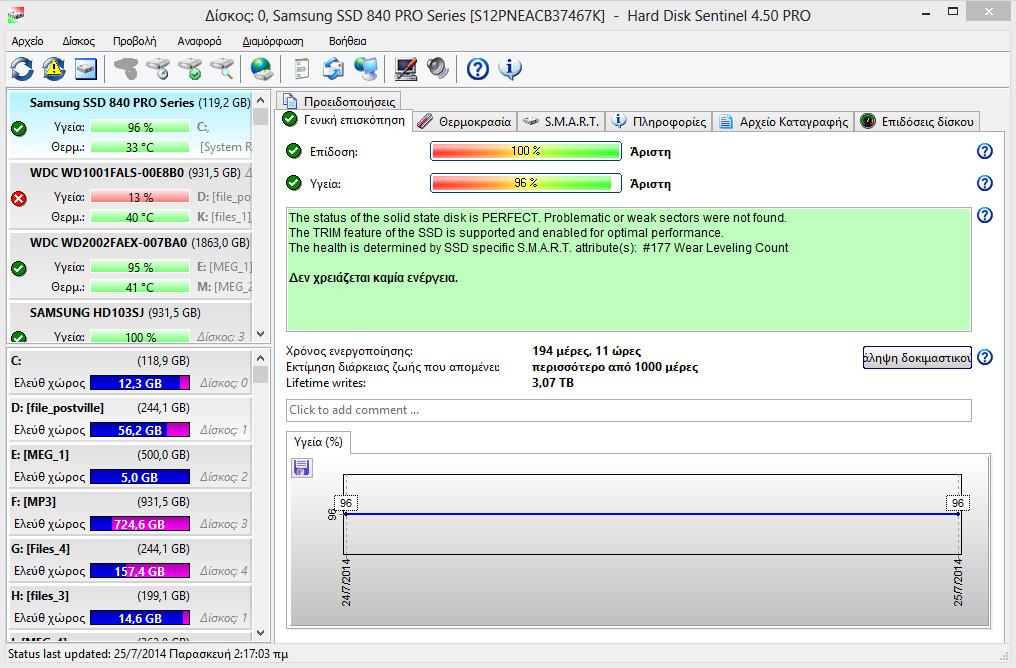Click C: free space bar showing 12,3 GB
This screenshot has width=1016, height=668.
click(x=140, y=383)
